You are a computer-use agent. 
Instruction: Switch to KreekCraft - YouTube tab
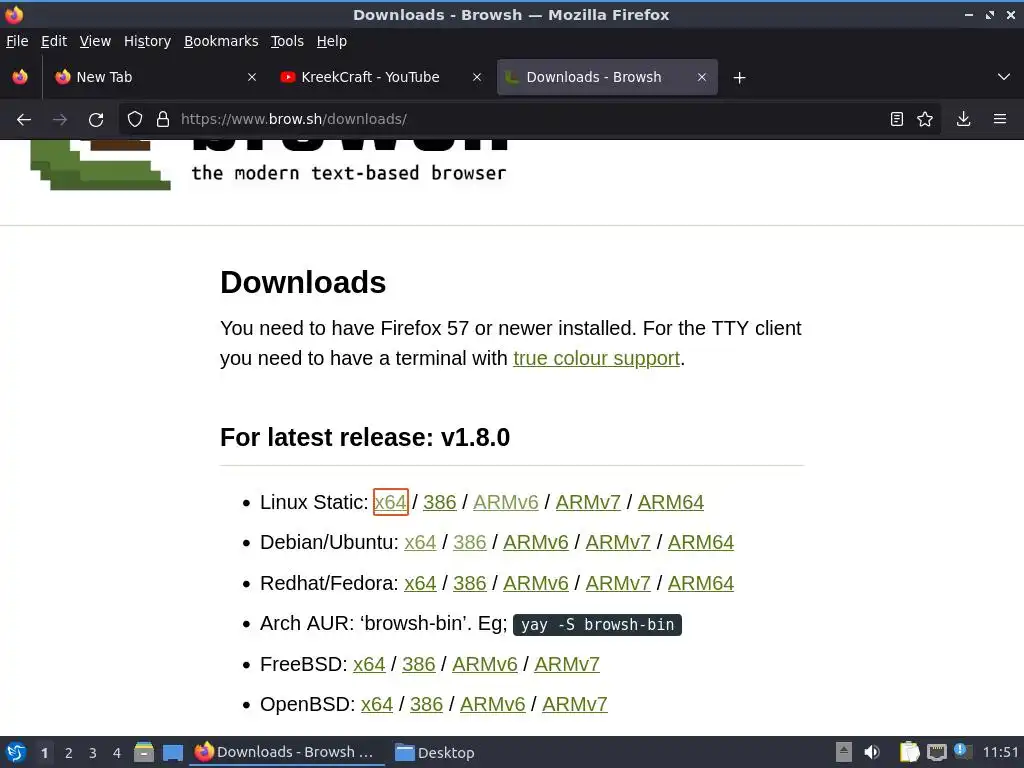pyautogui.click(x=381, y=77)
